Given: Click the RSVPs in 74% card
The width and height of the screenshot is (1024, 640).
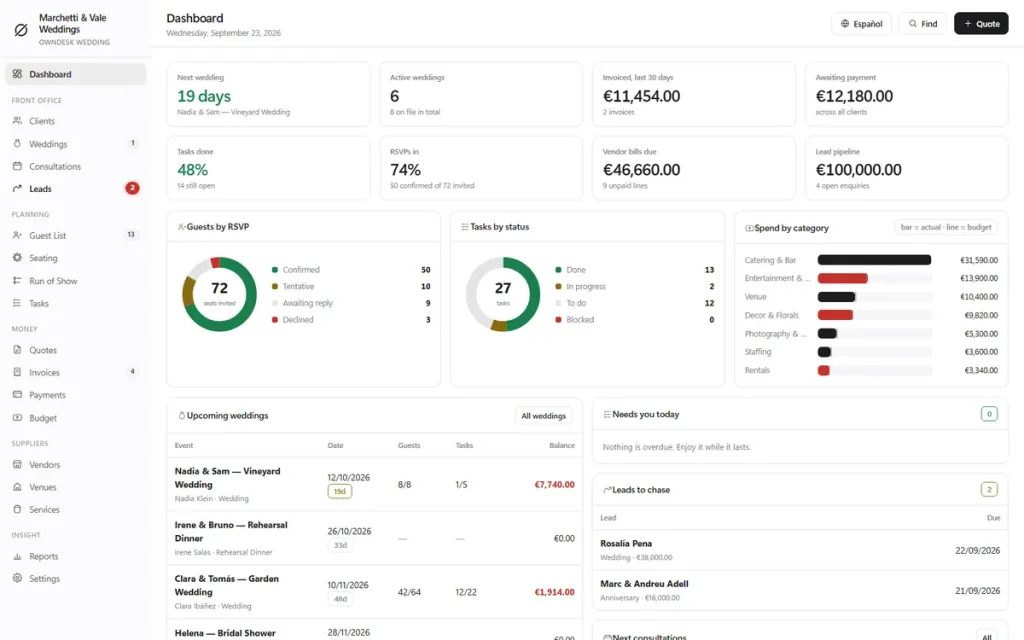Looking at the screenshot, I should pyautogui.click(x=481, y=168).
